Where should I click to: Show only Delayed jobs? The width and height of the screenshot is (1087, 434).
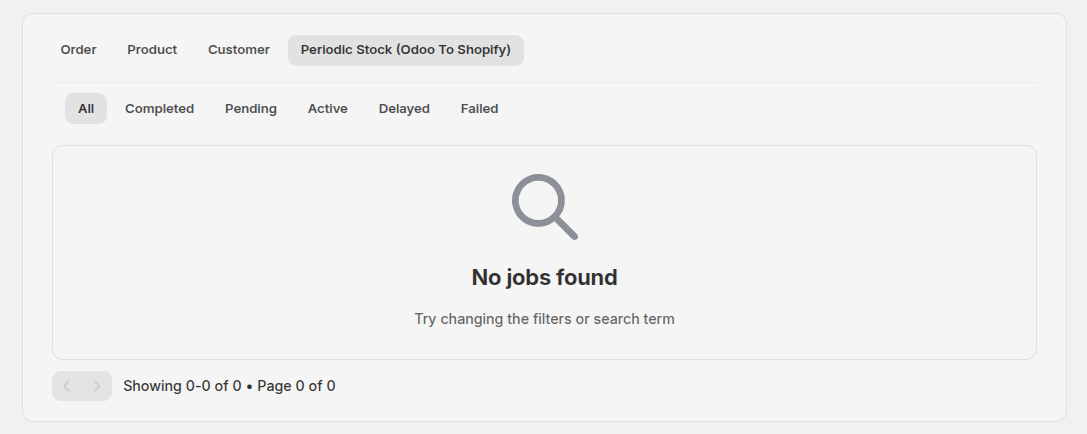tap(404, 109)
